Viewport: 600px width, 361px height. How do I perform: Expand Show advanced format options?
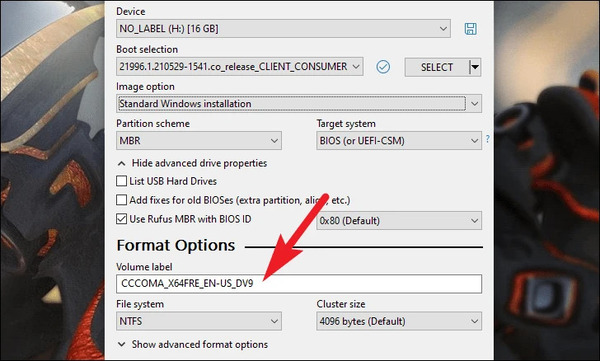point(192,344)
